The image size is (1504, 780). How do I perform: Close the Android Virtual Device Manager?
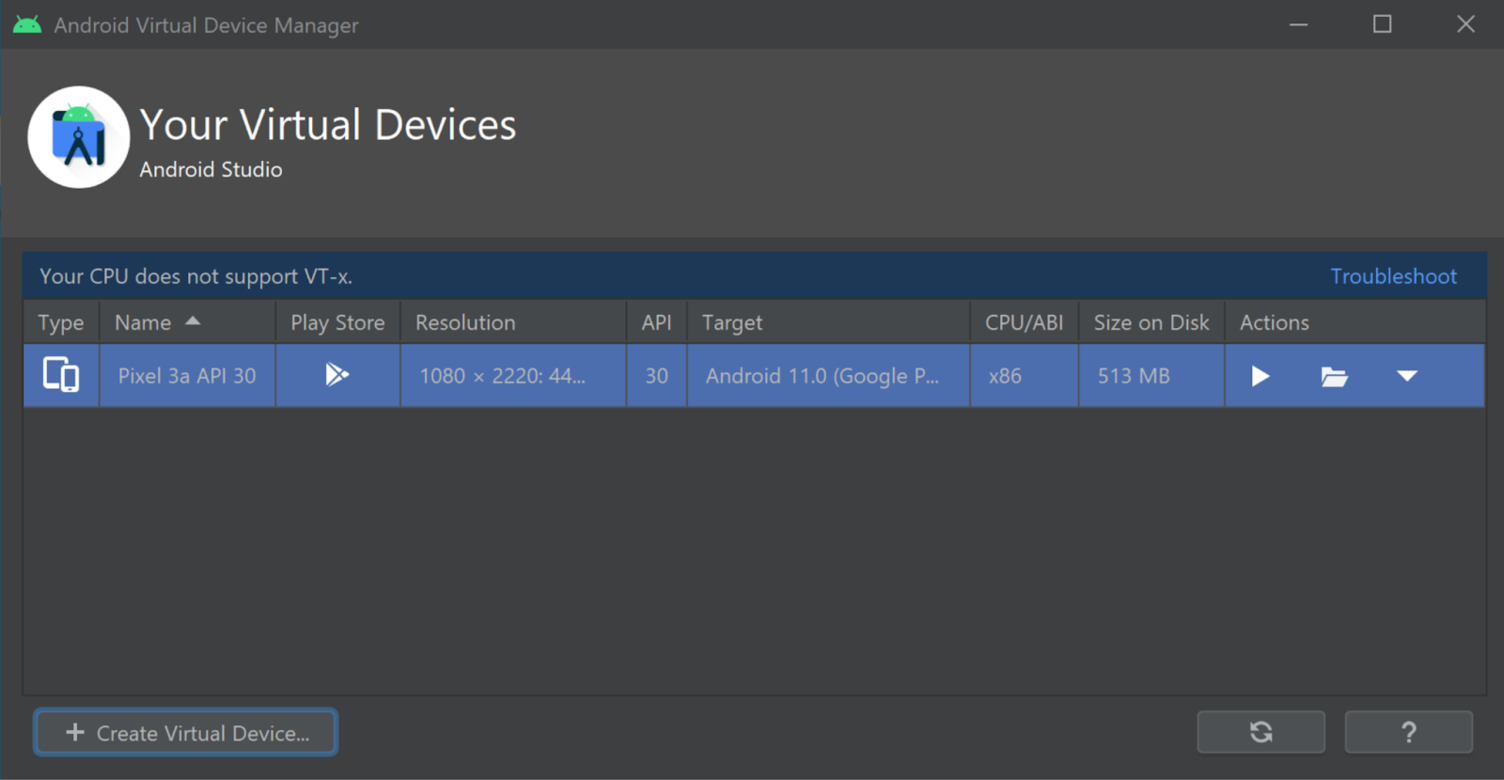click(1466, 24)
